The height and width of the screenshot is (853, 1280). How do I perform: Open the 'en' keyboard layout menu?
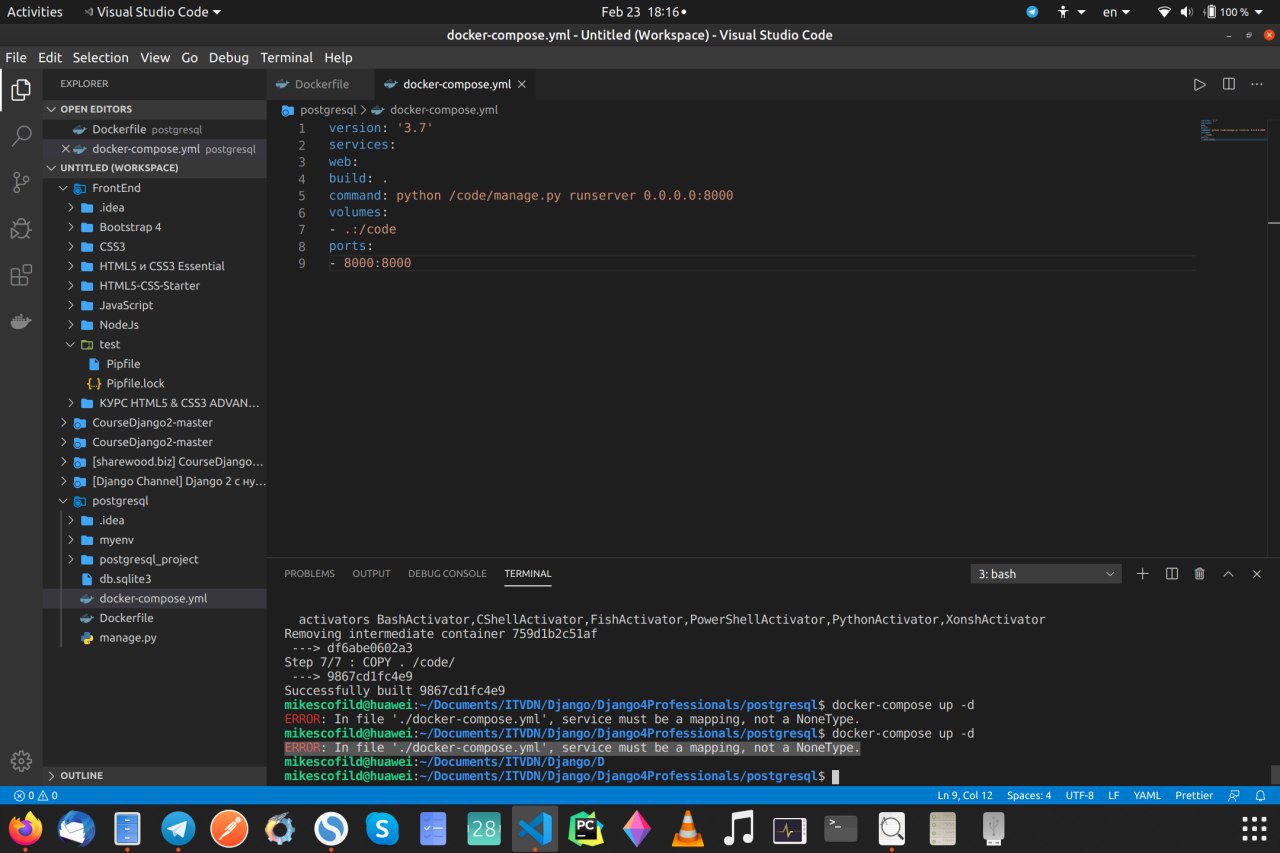[1116, 12]
